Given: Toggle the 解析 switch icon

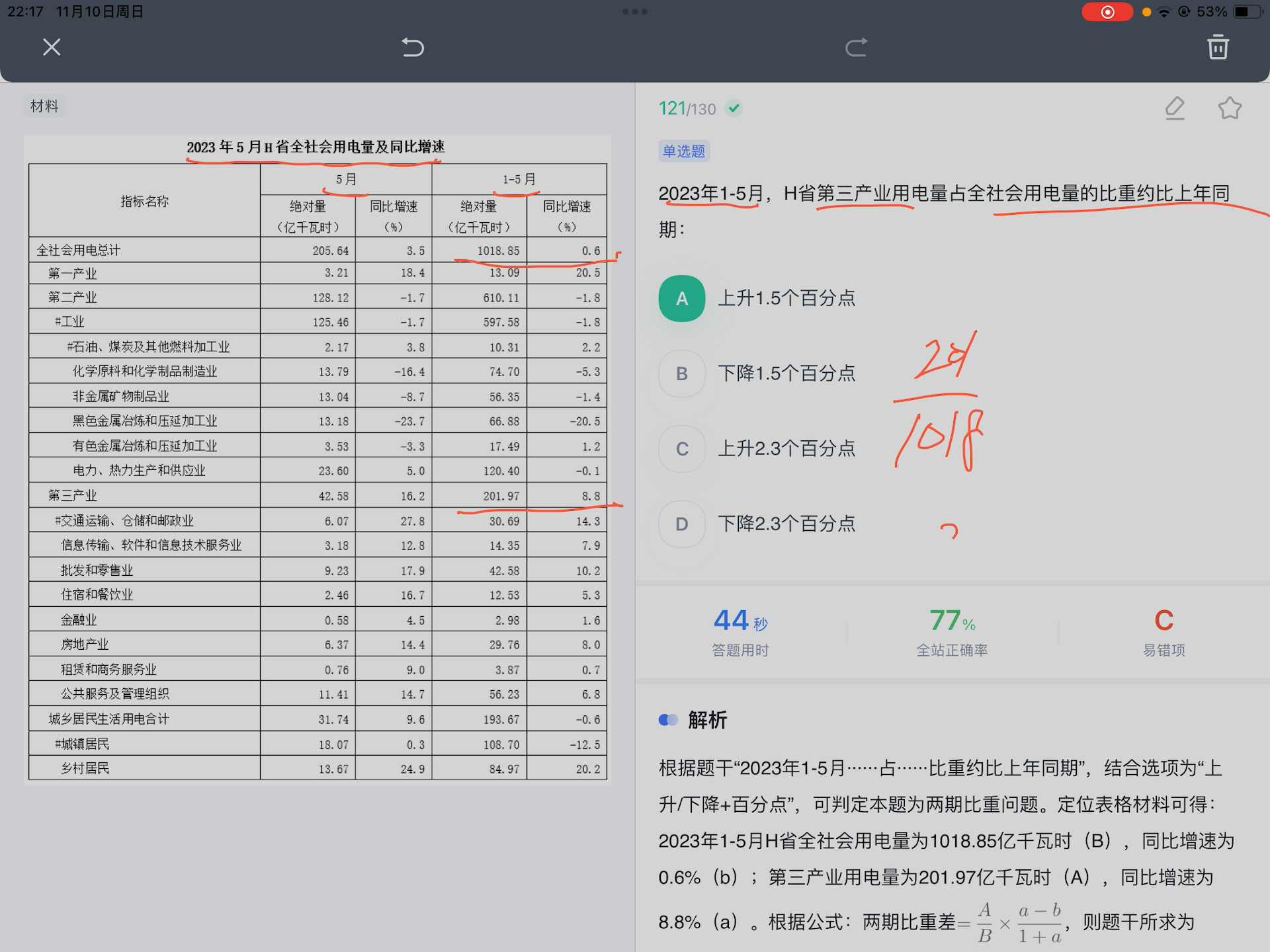Looking at the screenshot, I should pos(668,720).
